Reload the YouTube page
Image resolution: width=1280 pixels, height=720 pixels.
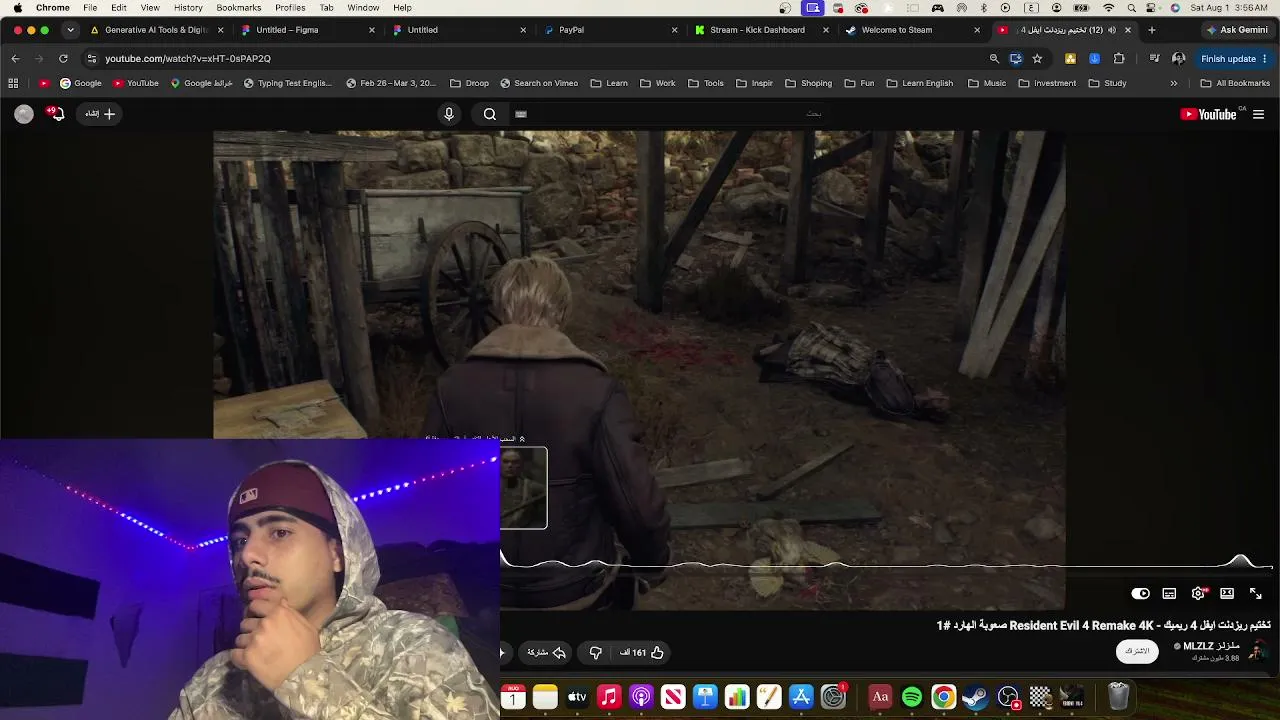pyautogui.click(x=63, y=58)
